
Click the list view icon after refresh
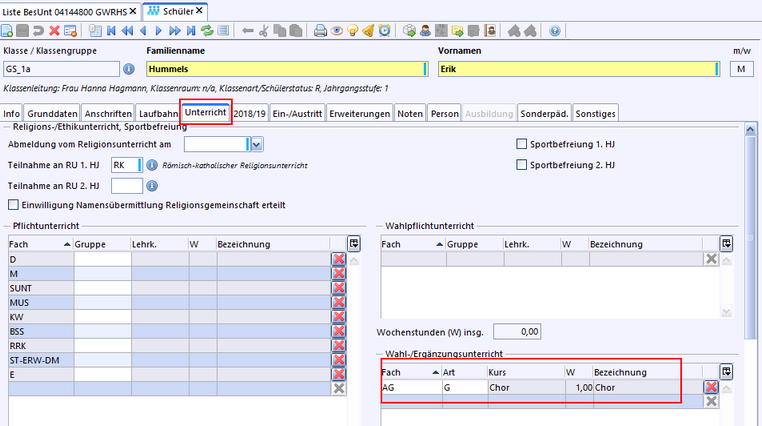(x=223, y=31)
